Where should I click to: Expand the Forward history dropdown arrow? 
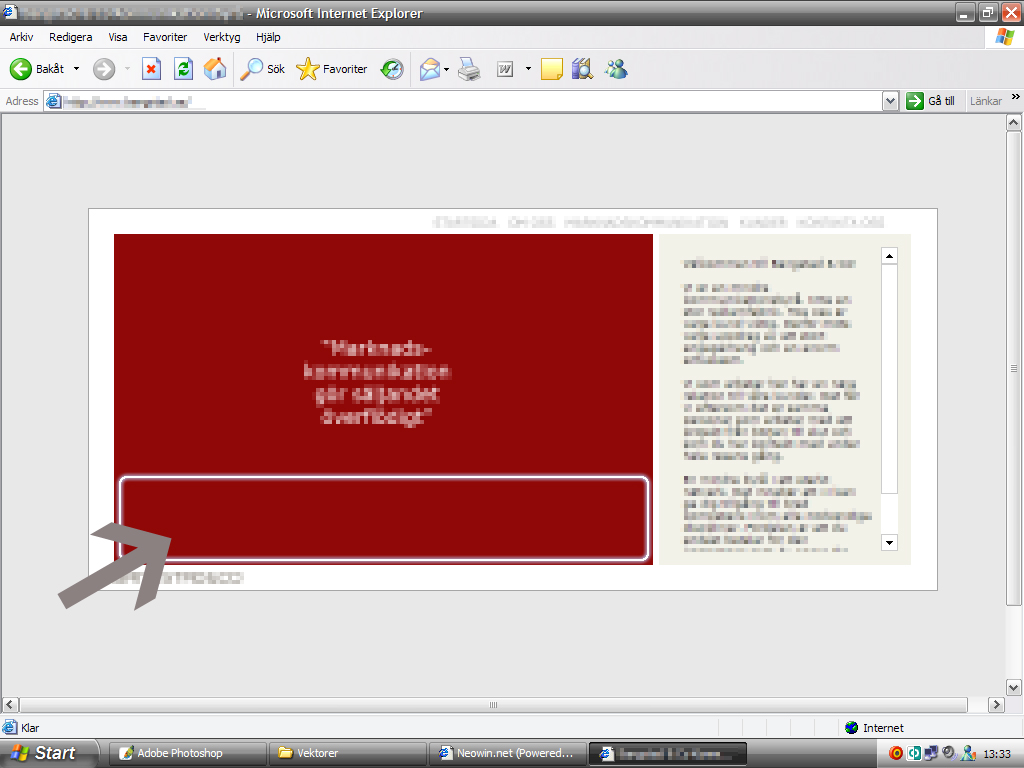[x=127, y=69]
